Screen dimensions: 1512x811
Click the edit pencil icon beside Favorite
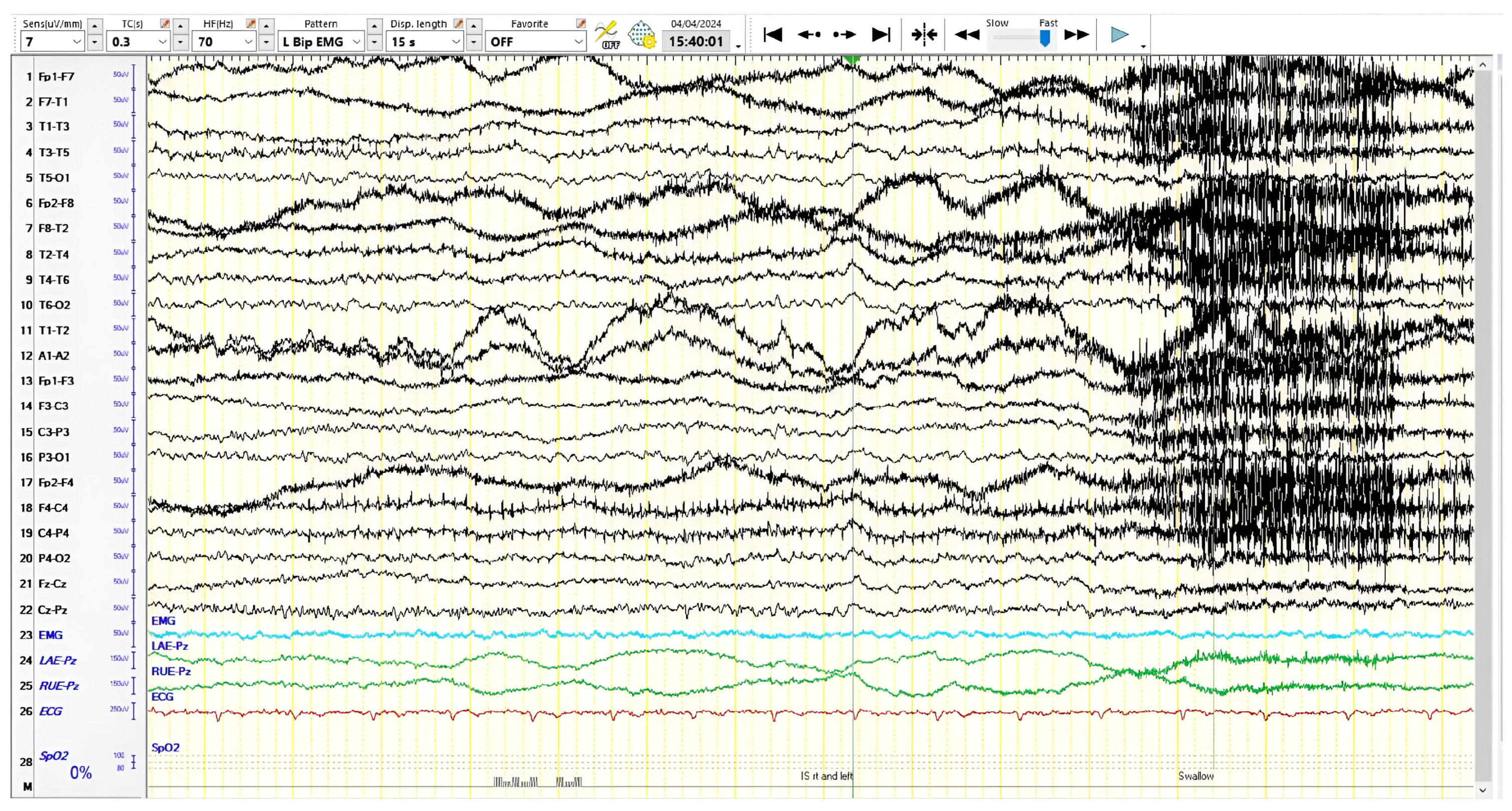(x=580, y=24)
